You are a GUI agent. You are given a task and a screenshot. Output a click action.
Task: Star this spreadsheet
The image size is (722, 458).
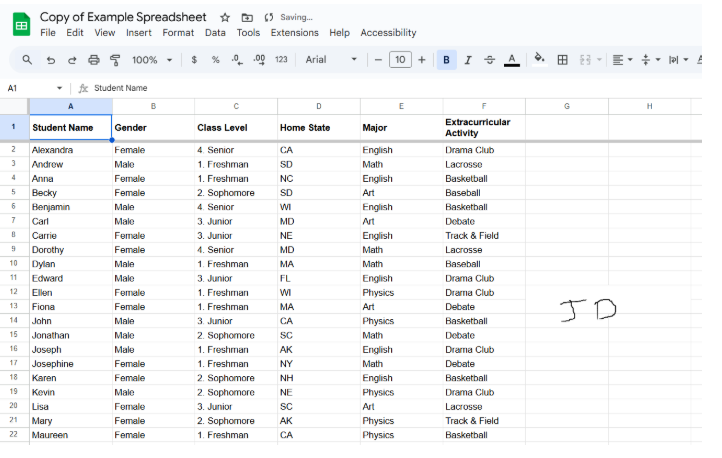point(224,18)
